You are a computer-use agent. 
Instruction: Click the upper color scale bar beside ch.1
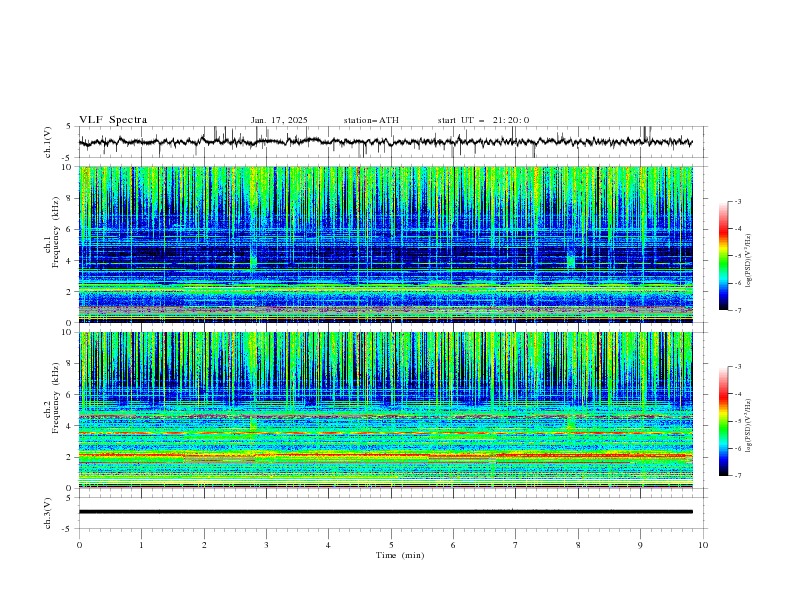(x=724, y=256)
